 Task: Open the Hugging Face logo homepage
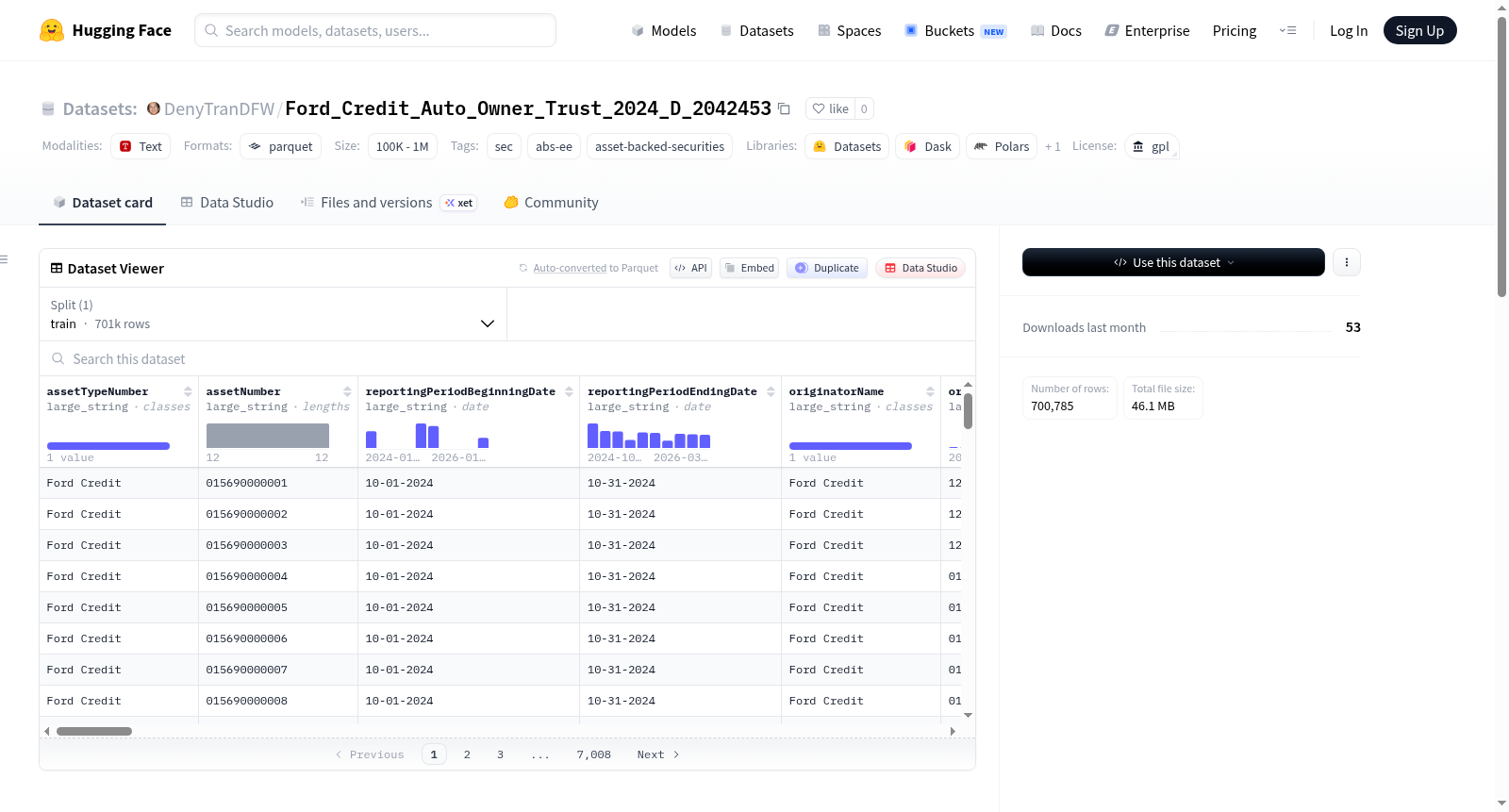(x=105, y=30)
